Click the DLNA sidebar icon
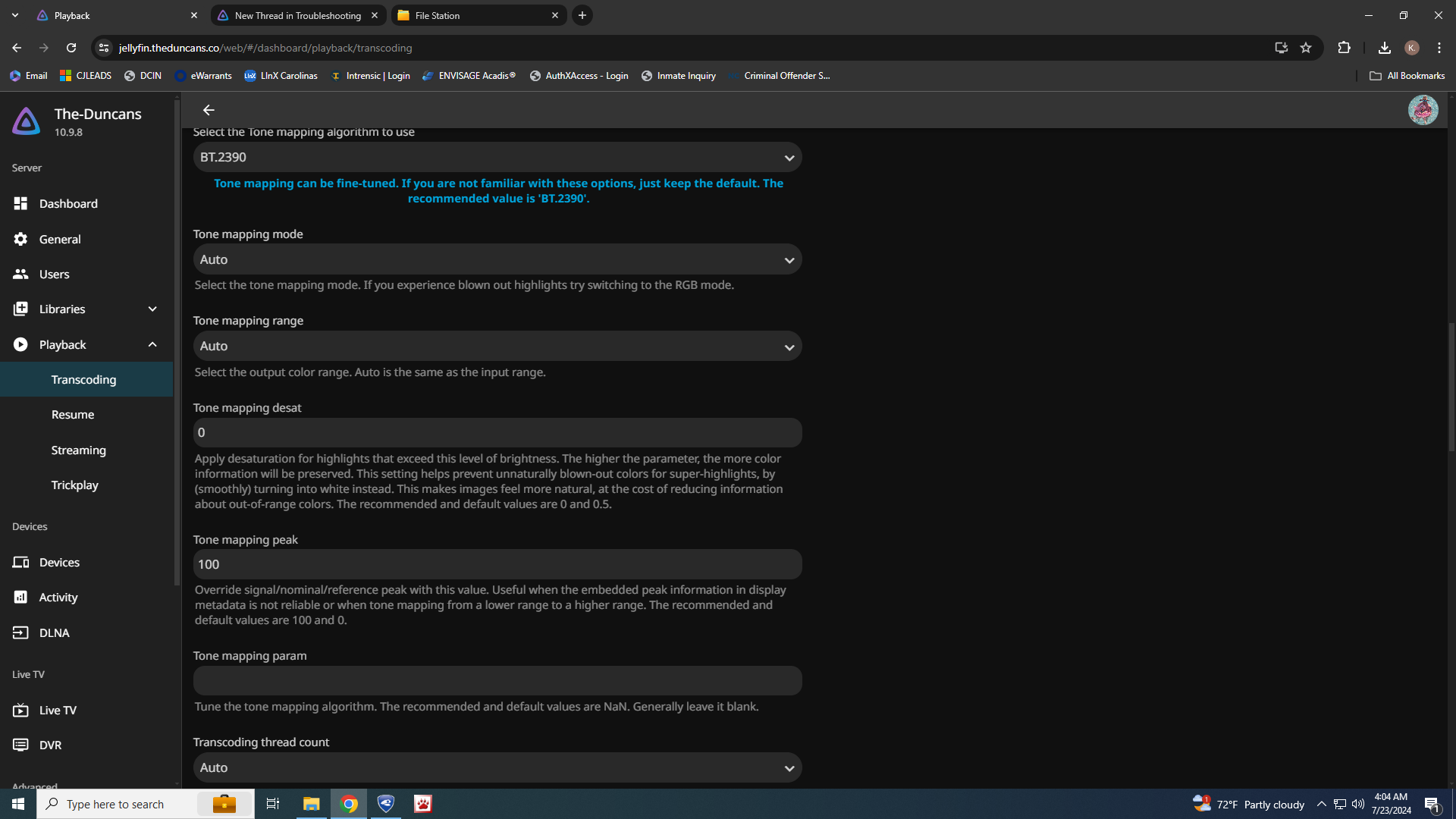This screenshot has height=819, width=1456. (20, 632)
